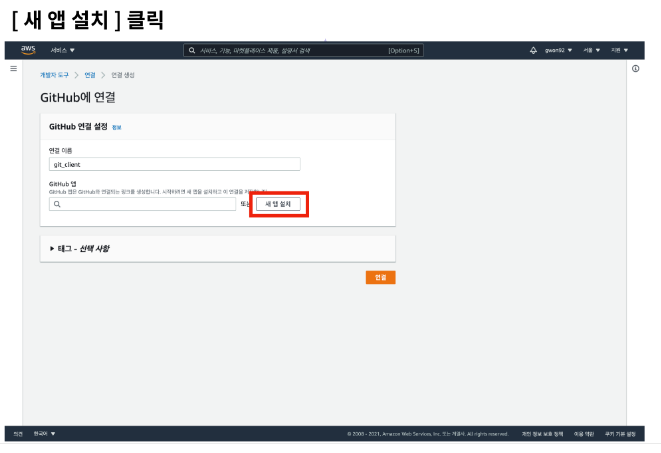Open the notifications bell icon
This screenshot has height=453, width=661.
pos(533,50)
